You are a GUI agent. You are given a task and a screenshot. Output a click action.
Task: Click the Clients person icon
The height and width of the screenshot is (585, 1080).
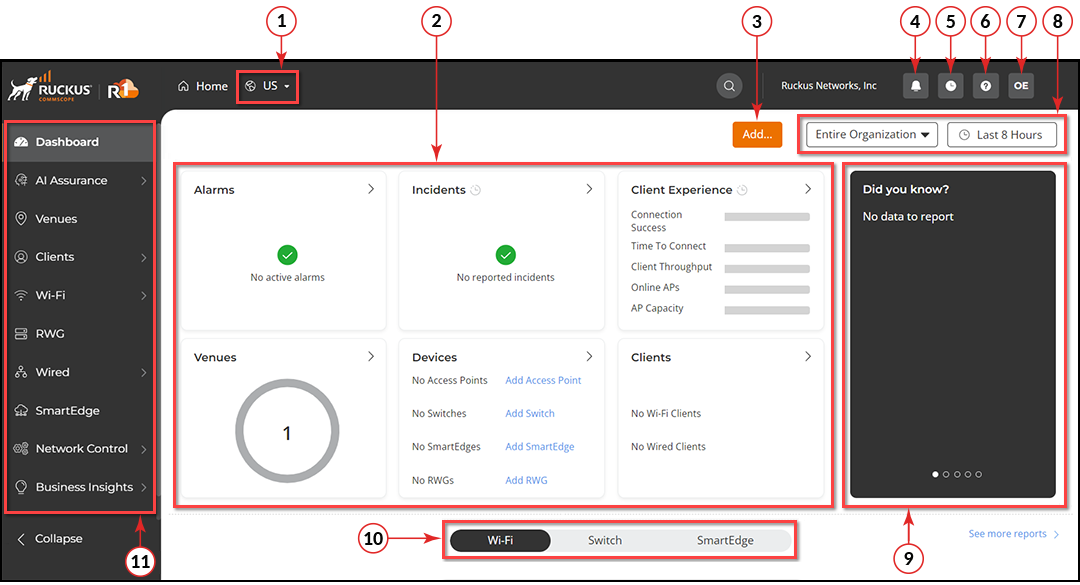(21, 257)
